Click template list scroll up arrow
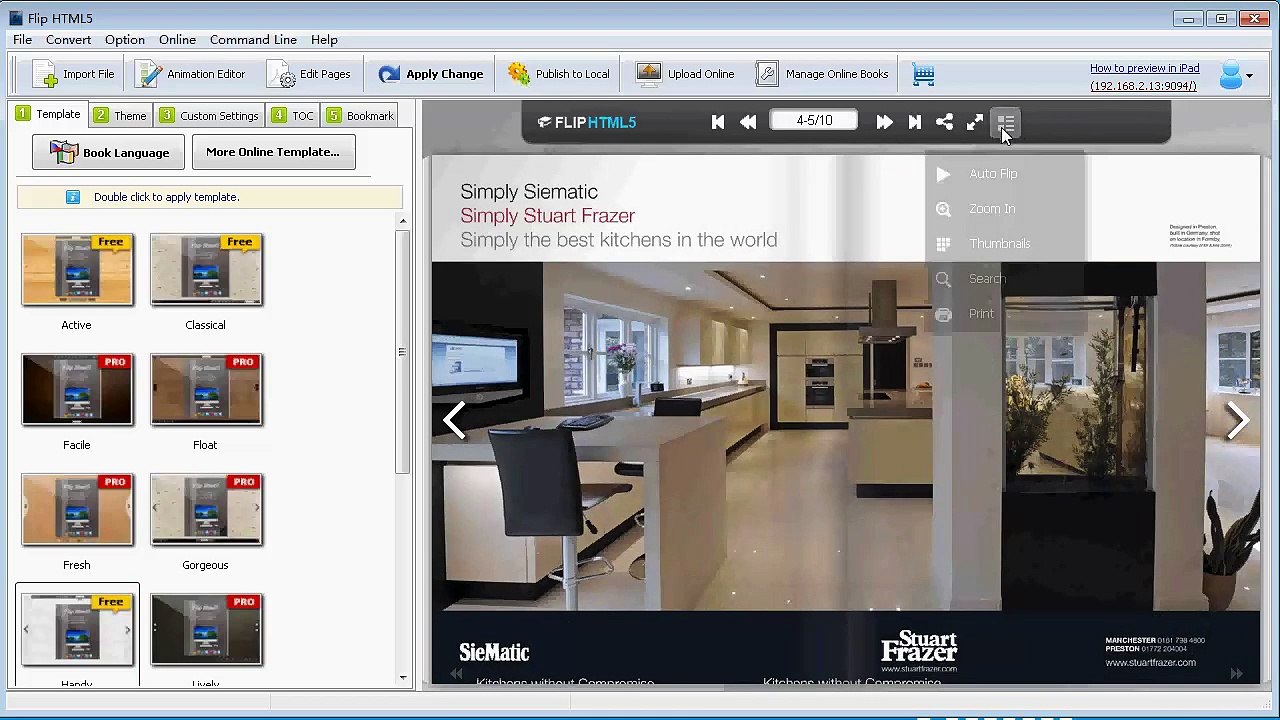This screenshot has width=1280, height=720. pyautogui.click(x=403, y=222)
